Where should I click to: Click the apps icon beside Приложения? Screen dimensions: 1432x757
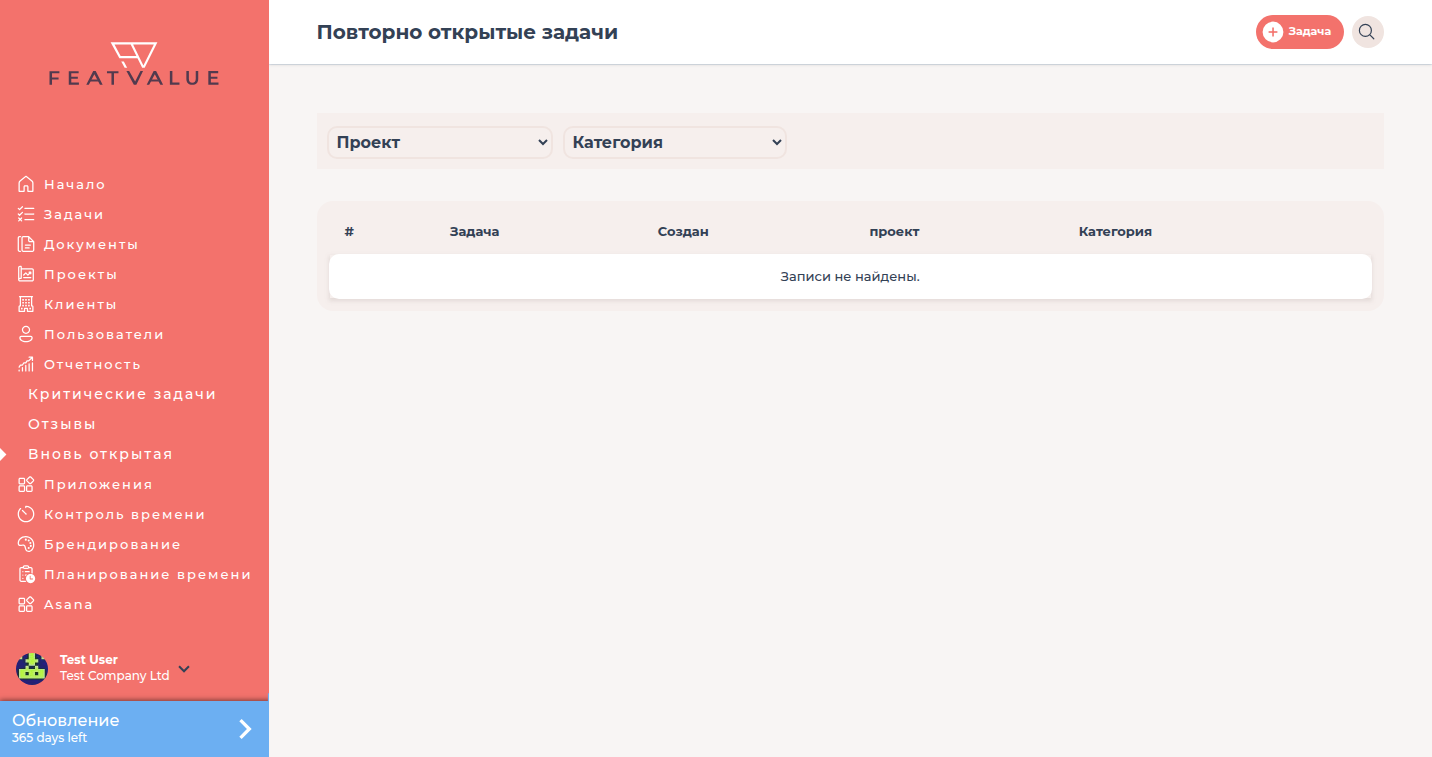tap(26, 484)
